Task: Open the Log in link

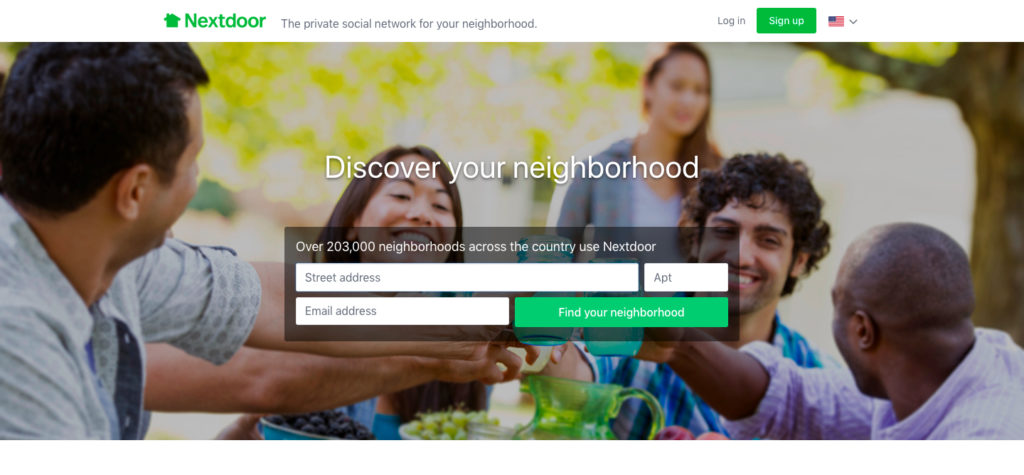Action: click(x=731, y=21)
